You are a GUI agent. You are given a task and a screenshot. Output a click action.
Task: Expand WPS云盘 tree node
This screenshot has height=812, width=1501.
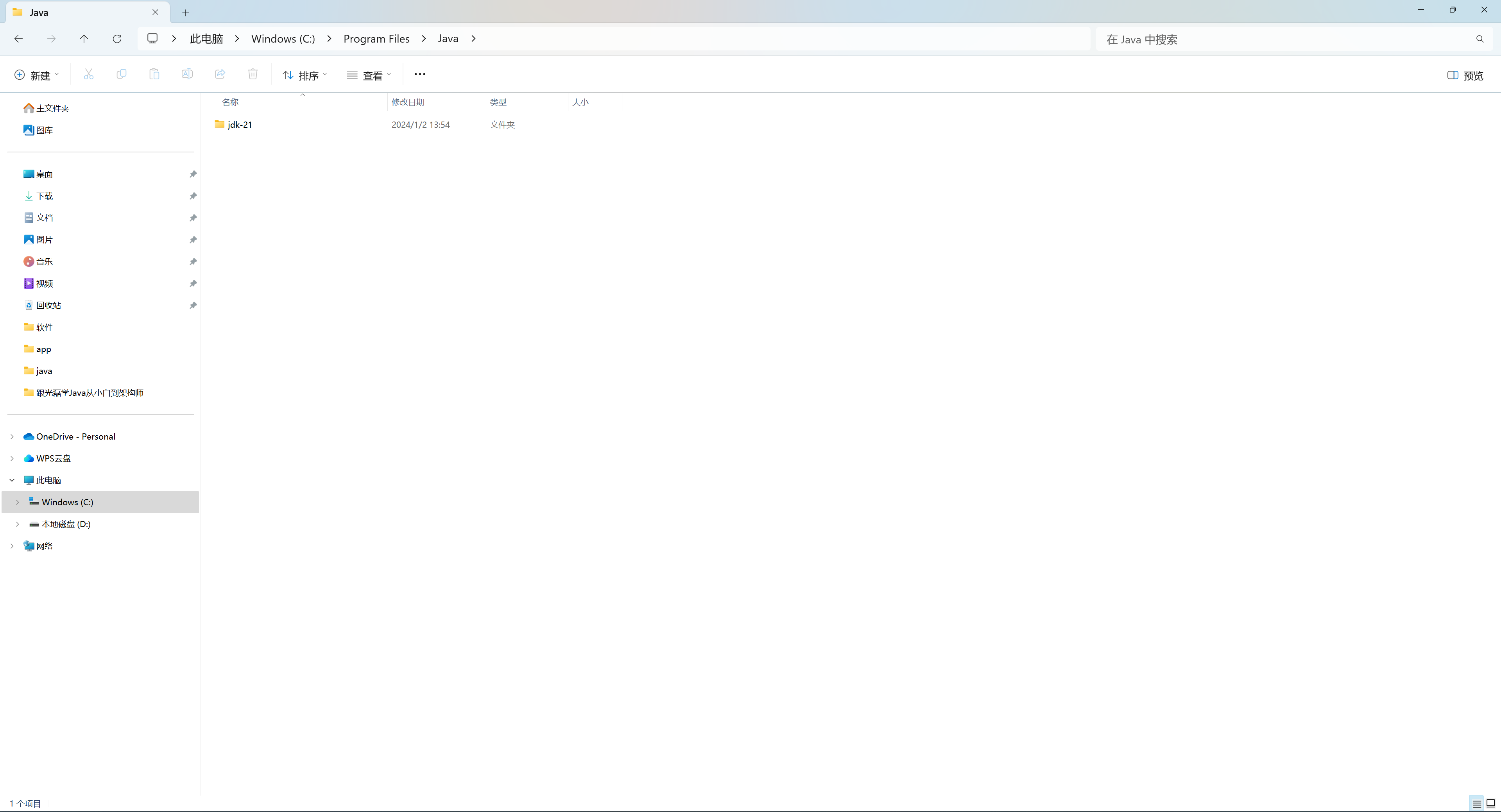[12, 458]
